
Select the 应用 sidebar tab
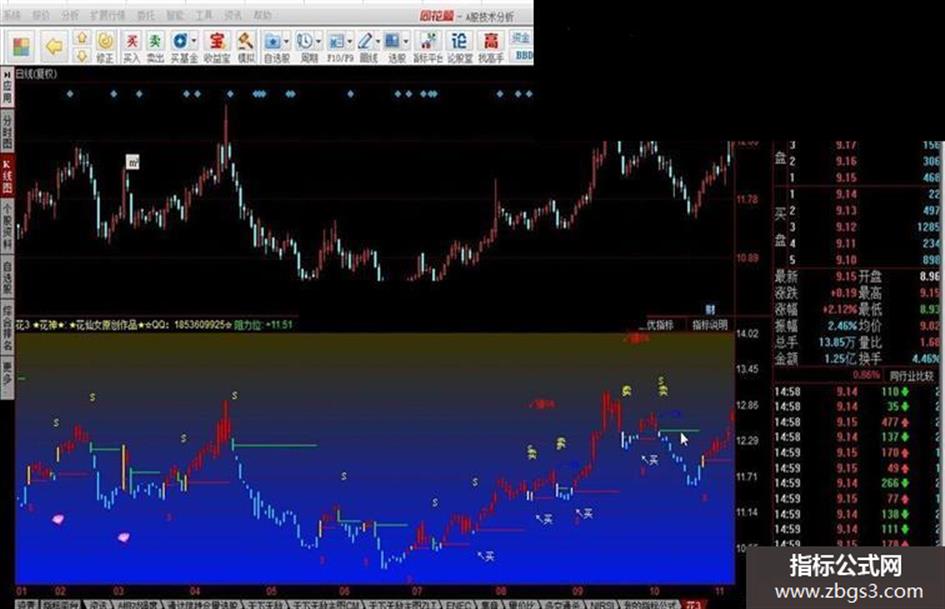pyautogui.click(x=7, y=86)
